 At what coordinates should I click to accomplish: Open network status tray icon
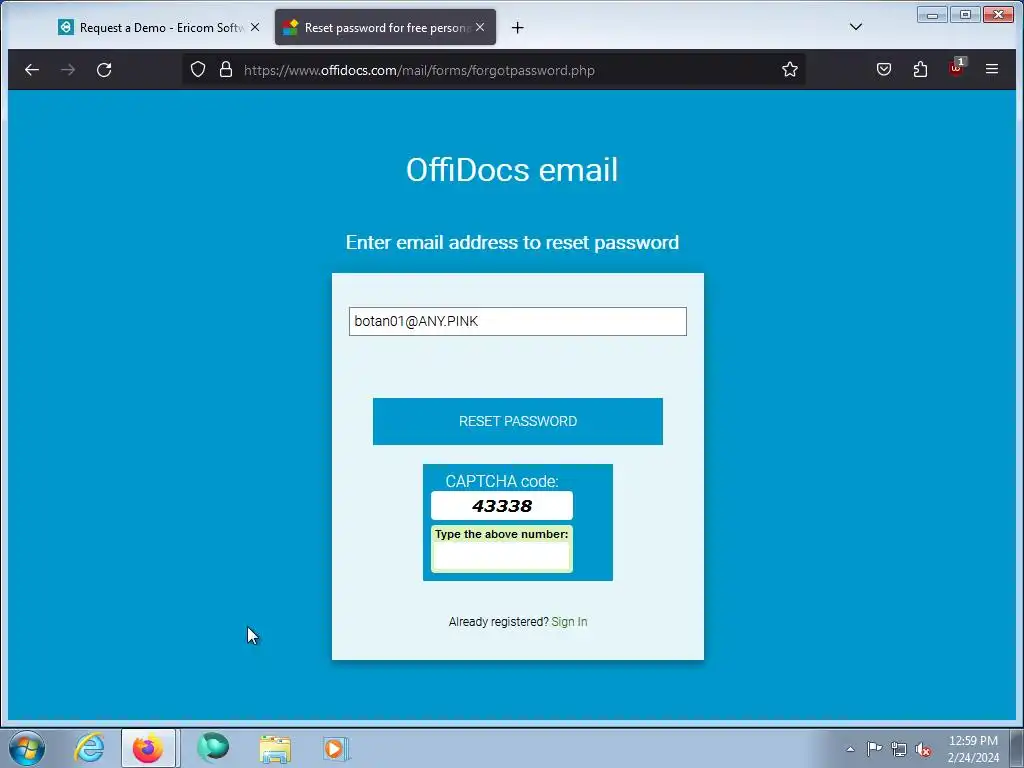tap(899, 750)
